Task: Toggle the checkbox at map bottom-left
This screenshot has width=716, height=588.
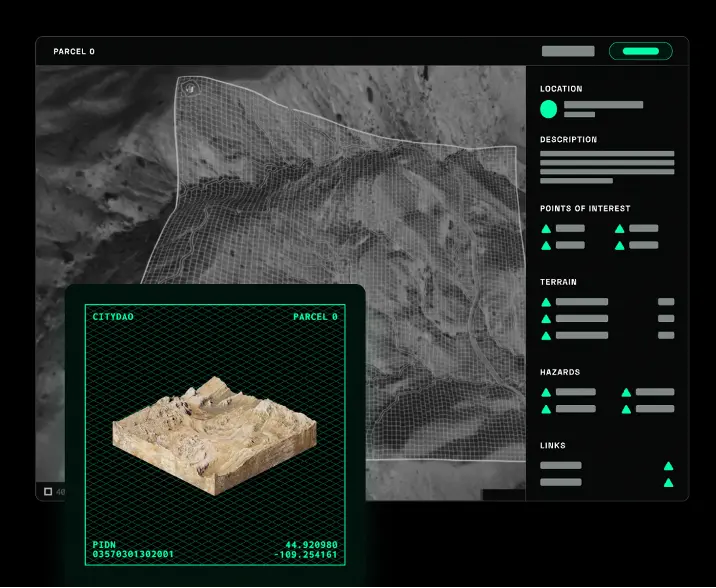Action: point(47,491)
